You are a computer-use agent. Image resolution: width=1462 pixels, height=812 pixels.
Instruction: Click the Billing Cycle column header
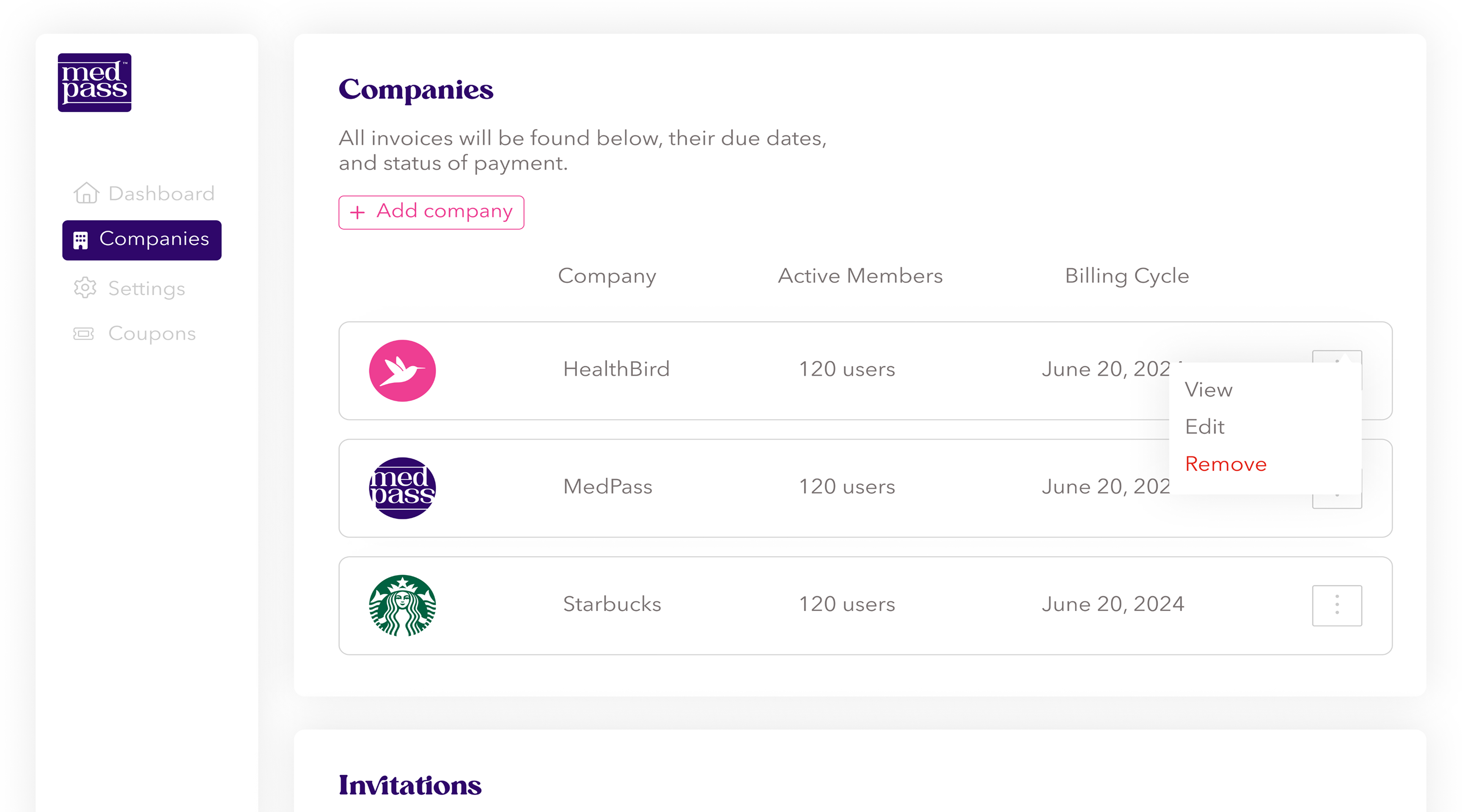coord(1127,276)
